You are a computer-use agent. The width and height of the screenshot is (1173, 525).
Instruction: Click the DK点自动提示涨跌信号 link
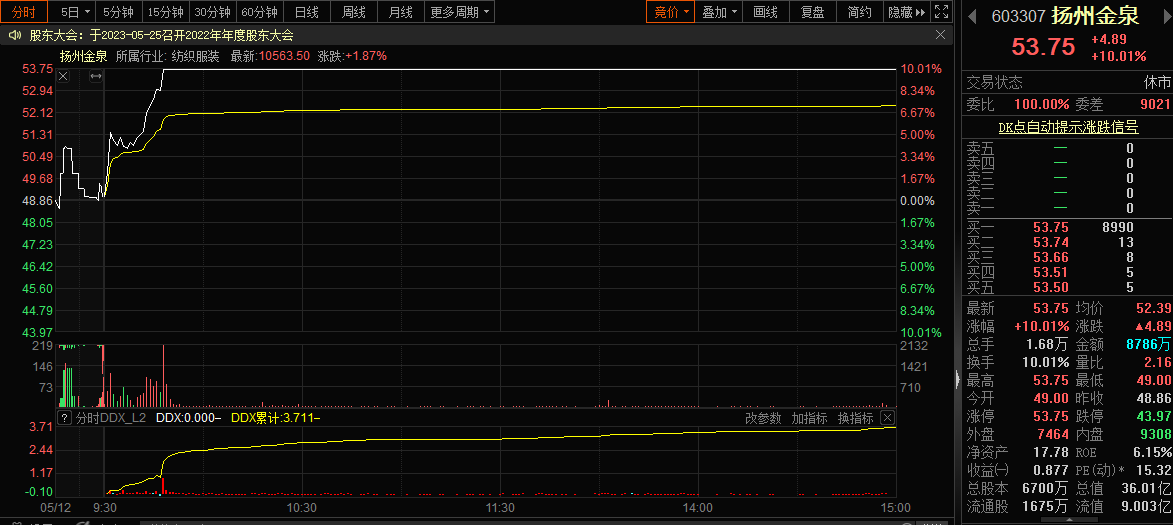[1067, 127]
